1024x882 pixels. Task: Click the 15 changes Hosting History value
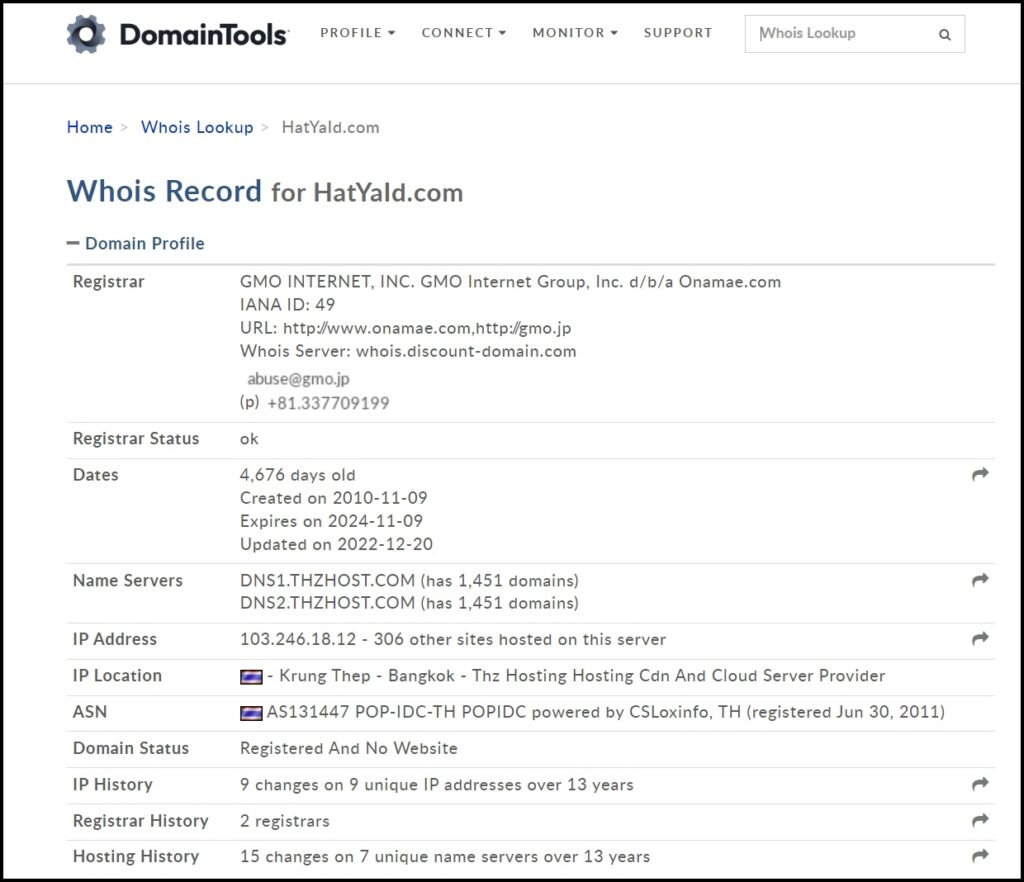pos(445,856)
